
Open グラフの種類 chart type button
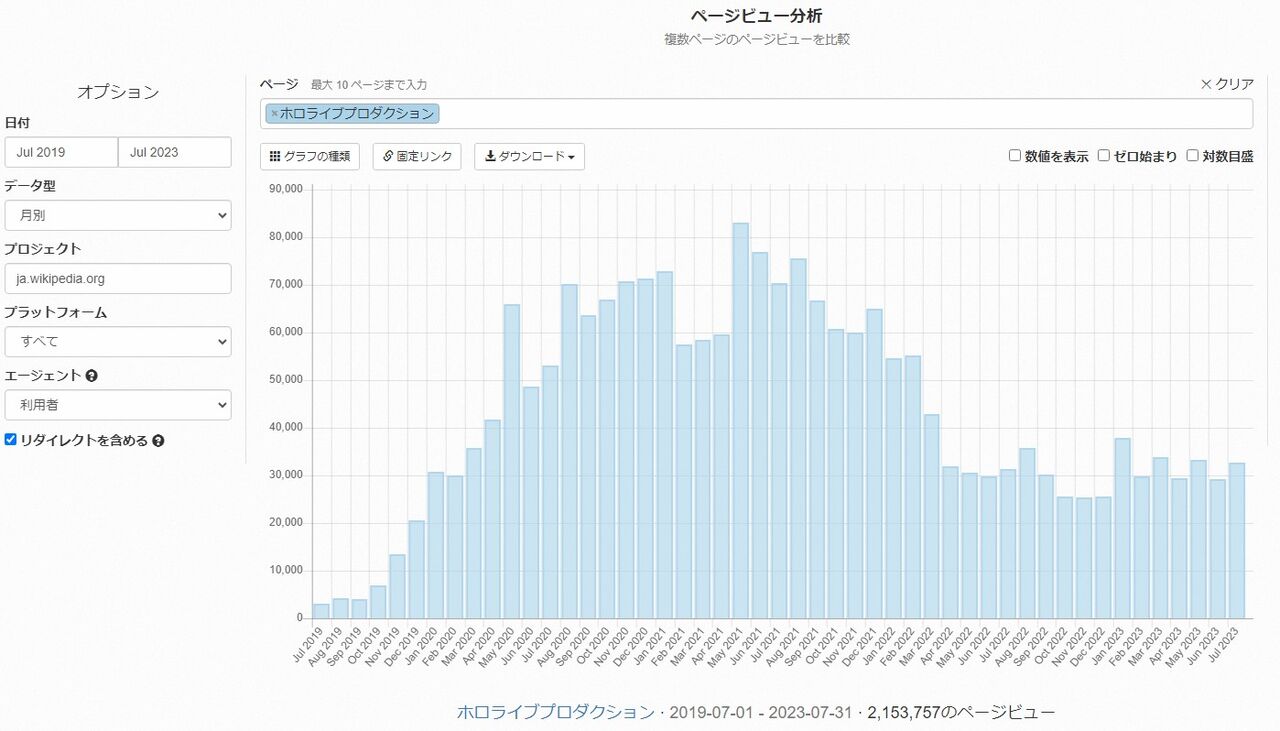(310, 157)
